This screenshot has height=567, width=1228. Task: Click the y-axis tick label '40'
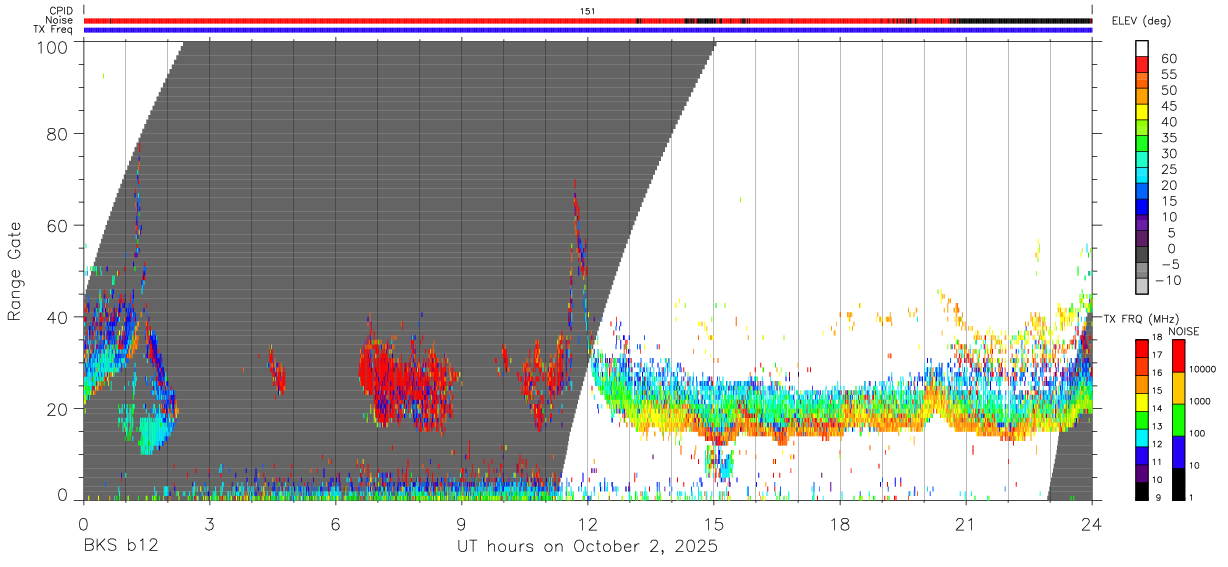tap(58, 317)
